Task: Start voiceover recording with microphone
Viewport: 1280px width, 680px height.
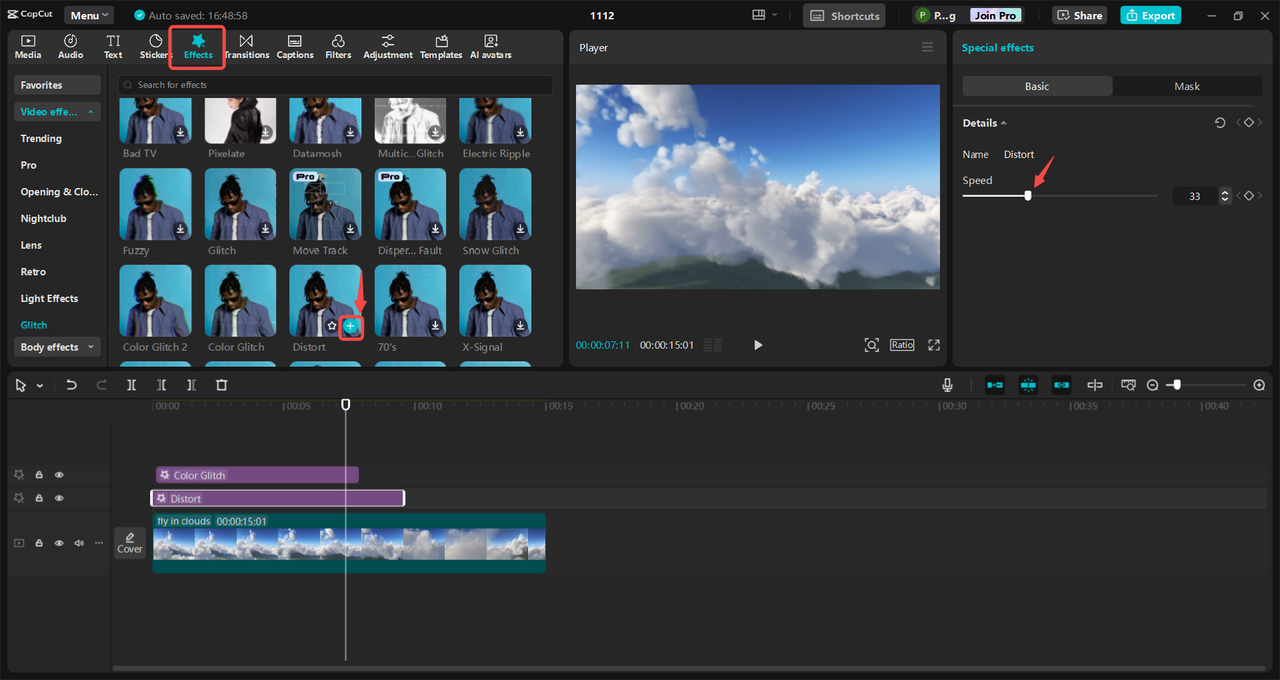Action: (947, 385)
